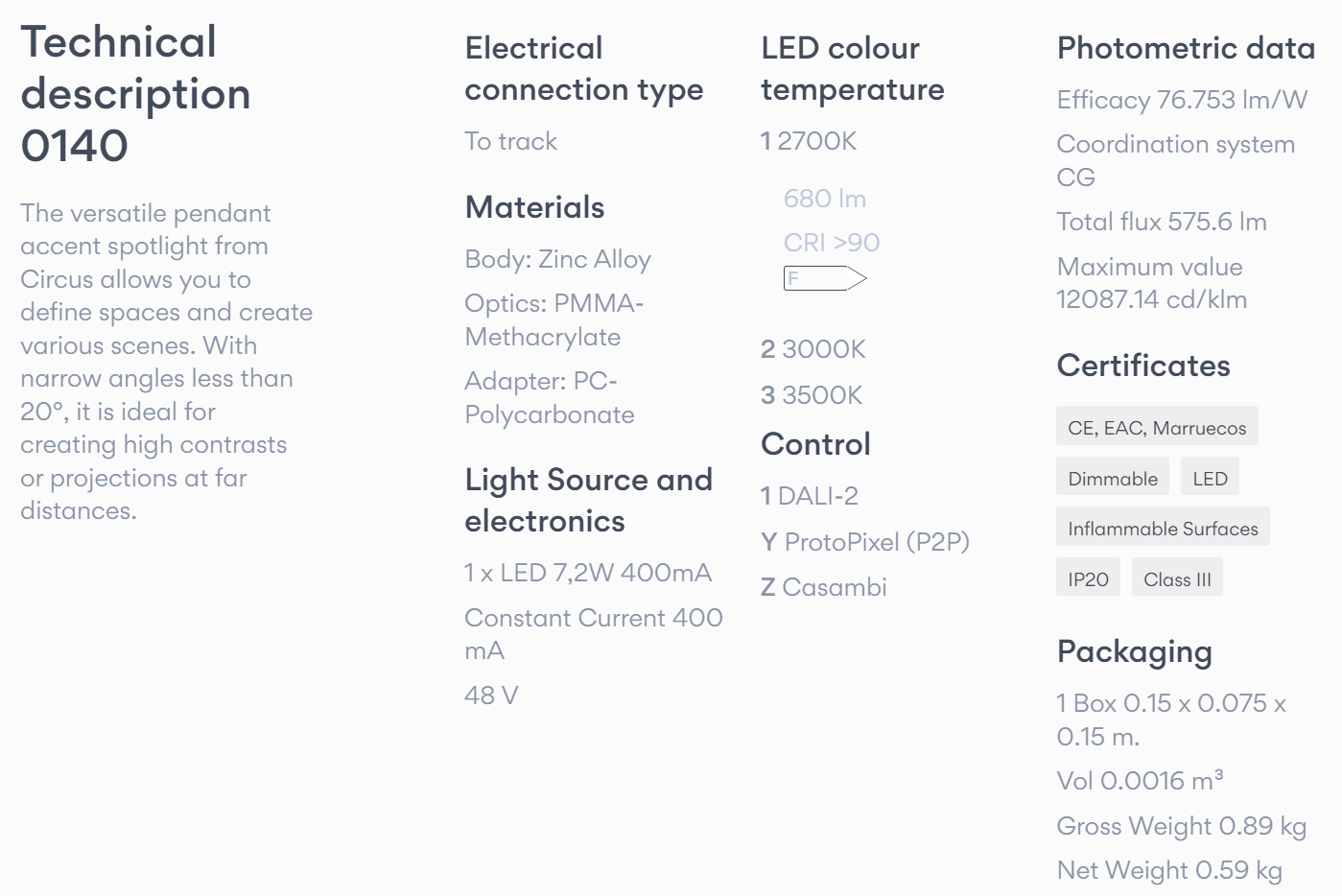This screenshot has height=896, width=1342.
Task: Open the Inflammable Surfaces tag
Action: click(1163, 529)
